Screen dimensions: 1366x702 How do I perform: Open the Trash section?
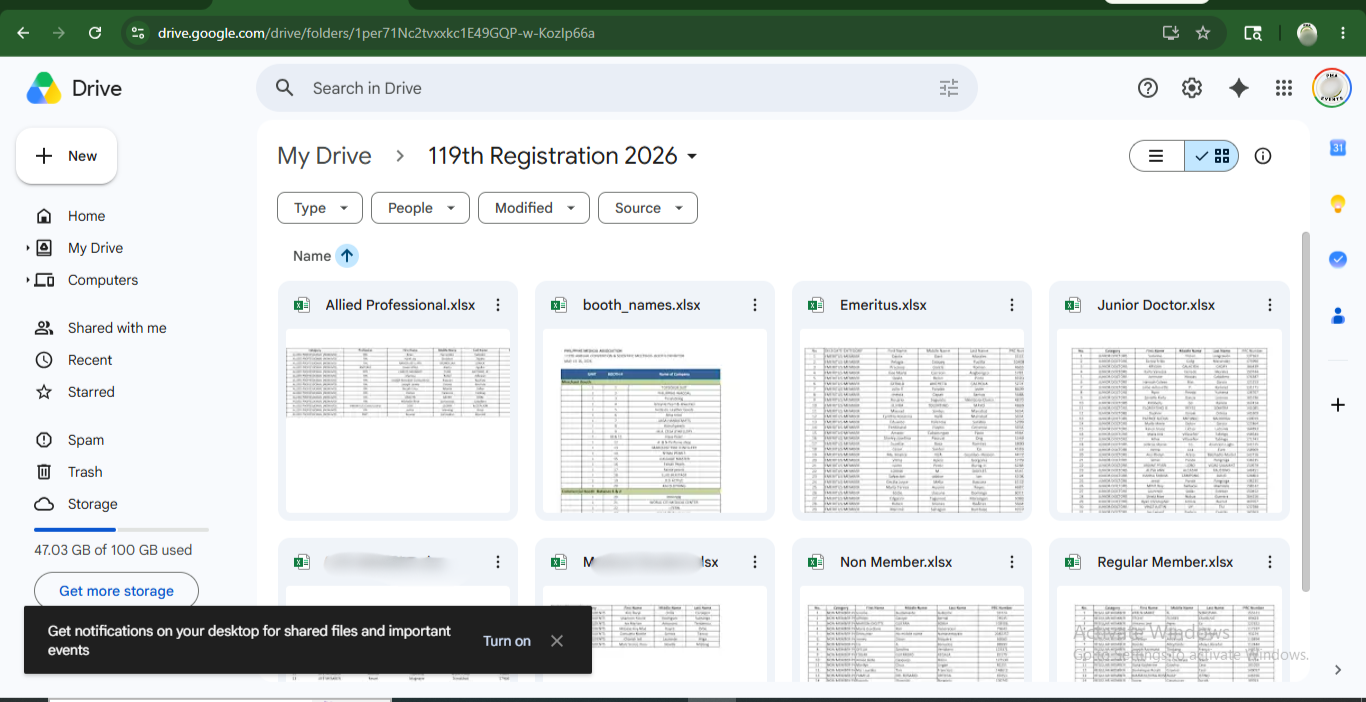85,472
